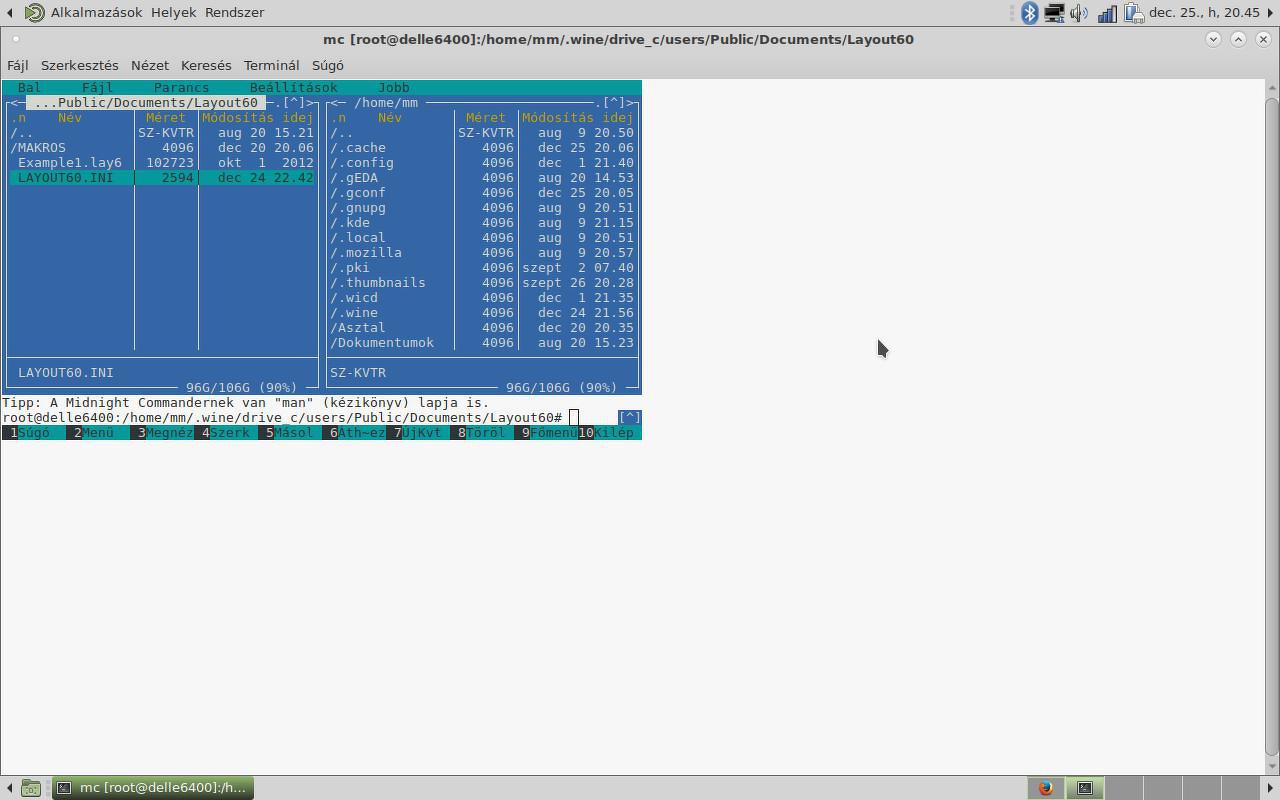Open the volume speaker tray icon
This screenshot has width=1280, height=800.
1079,13
